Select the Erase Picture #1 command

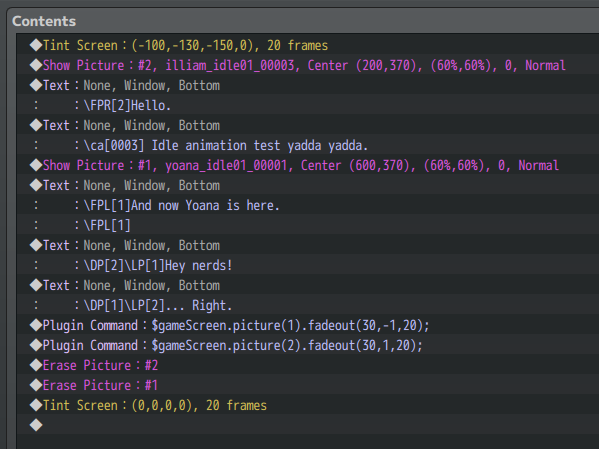tap(308, 385)
